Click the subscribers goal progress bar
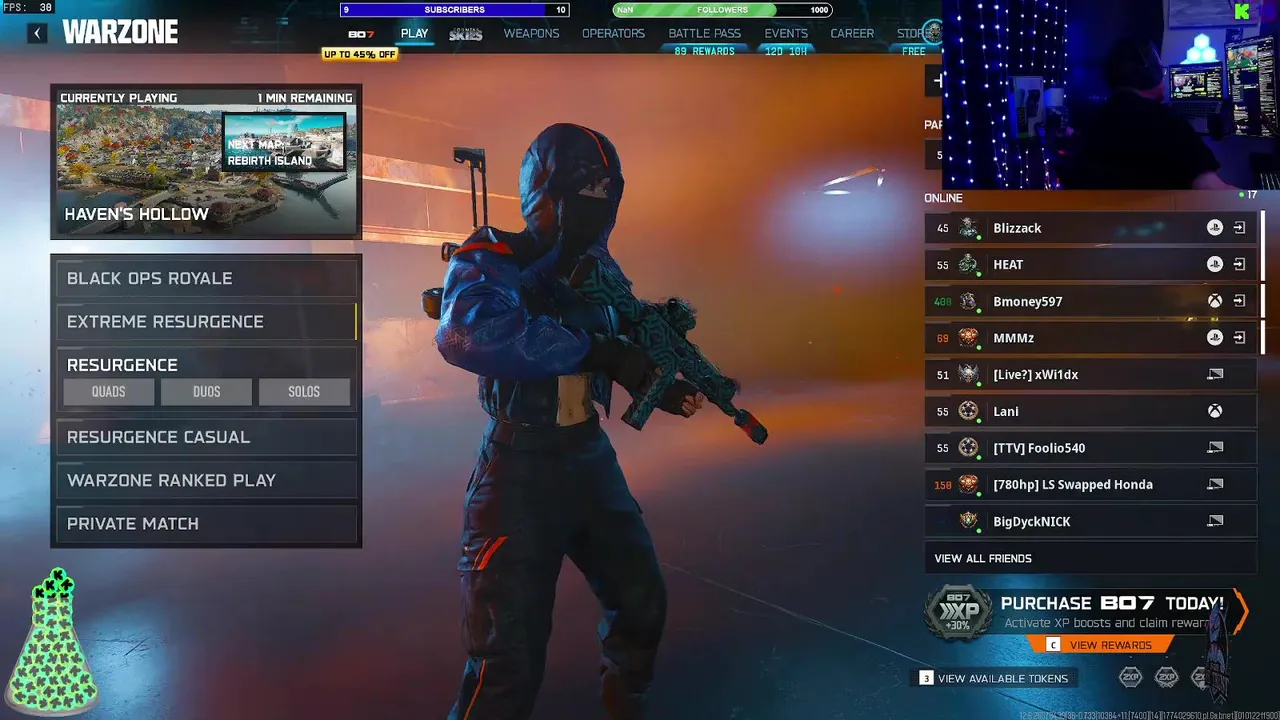The width and height of the screenshot is (1280, 720). (x=455, y=10)
